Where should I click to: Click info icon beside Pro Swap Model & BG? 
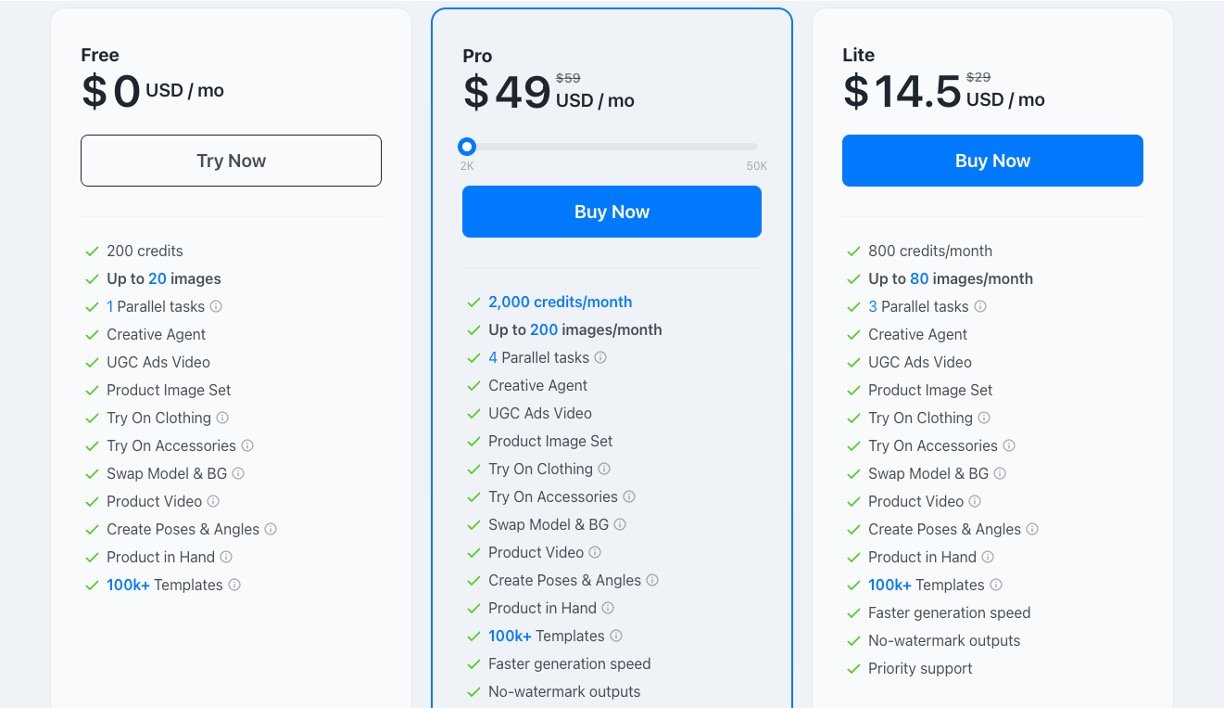(x=620, y=525)
